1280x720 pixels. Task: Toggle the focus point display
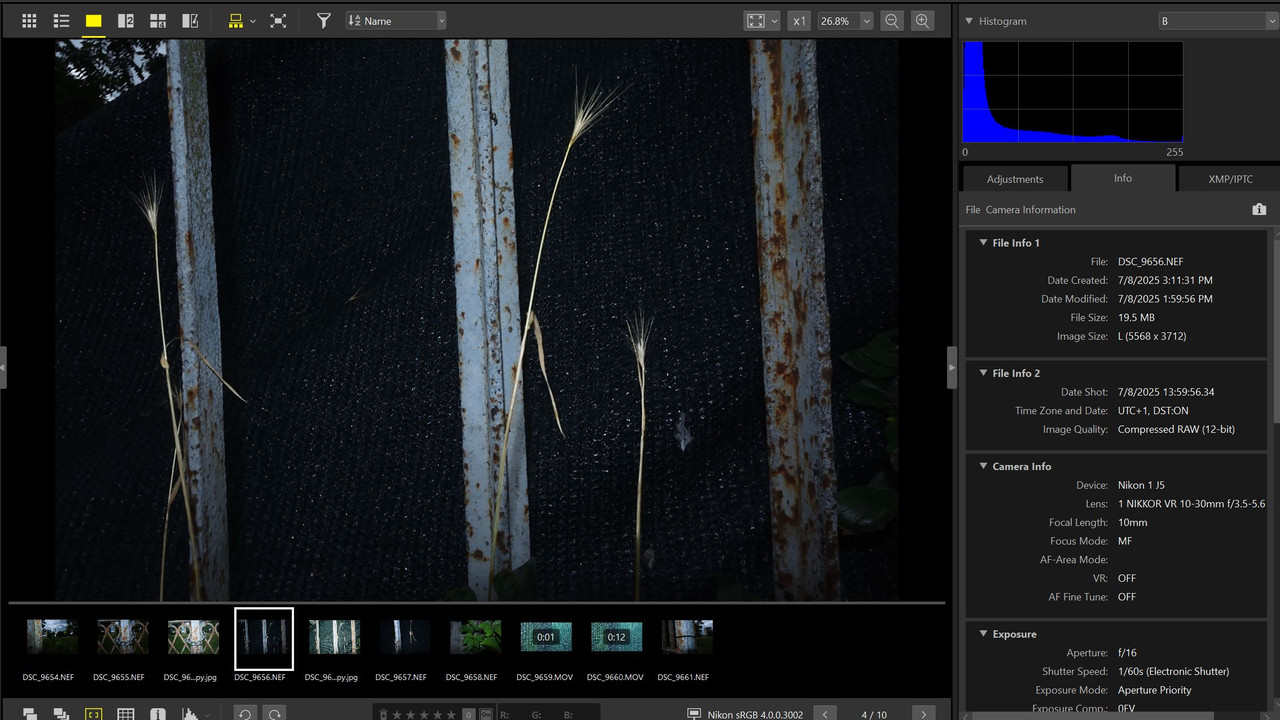(93, 714)
